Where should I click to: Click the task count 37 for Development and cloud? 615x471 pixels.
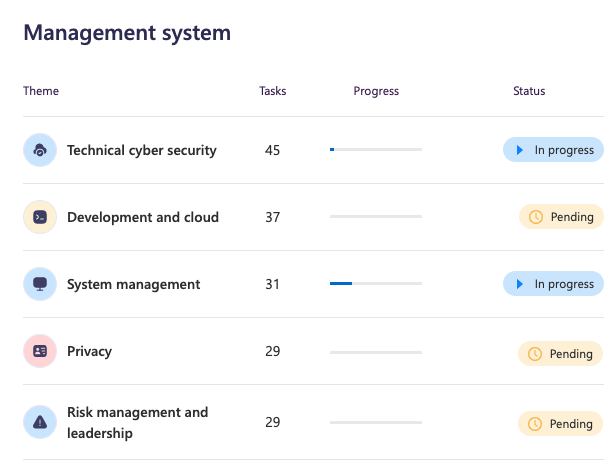[273, 217]
